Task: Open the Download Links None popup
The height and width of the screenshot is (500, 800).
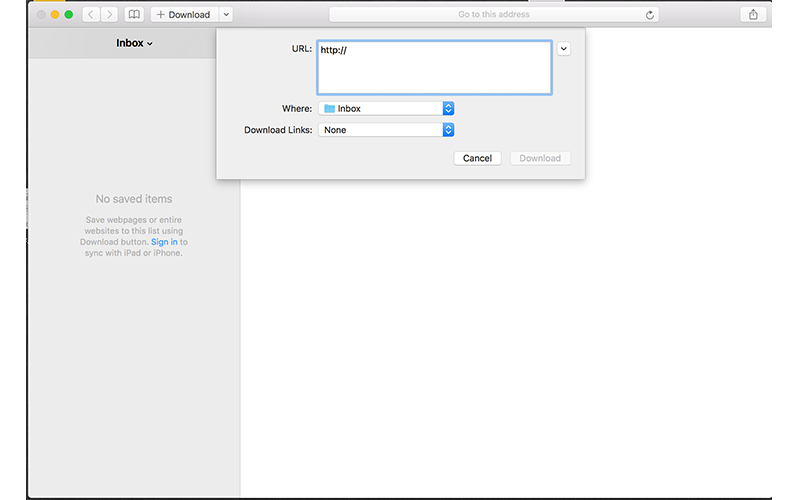Action: pyautogui.click(x=386, y=130)
